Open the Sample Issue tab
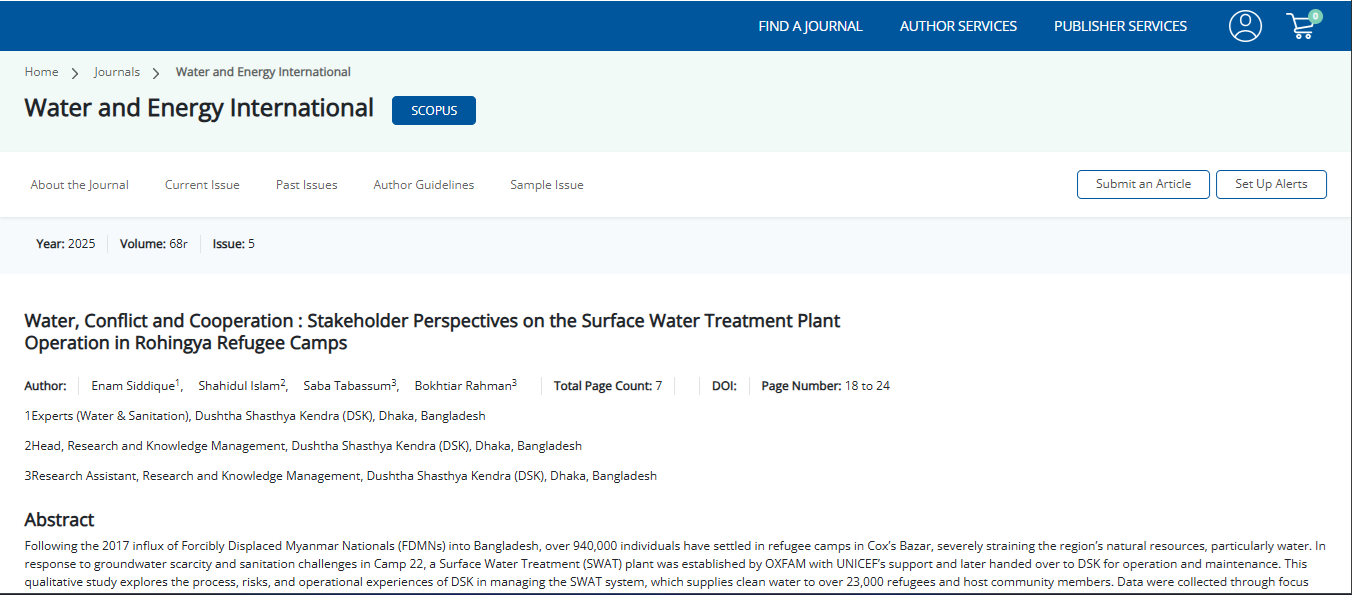Viewport: 1352px width, 595px height. (x=546, y=184)
